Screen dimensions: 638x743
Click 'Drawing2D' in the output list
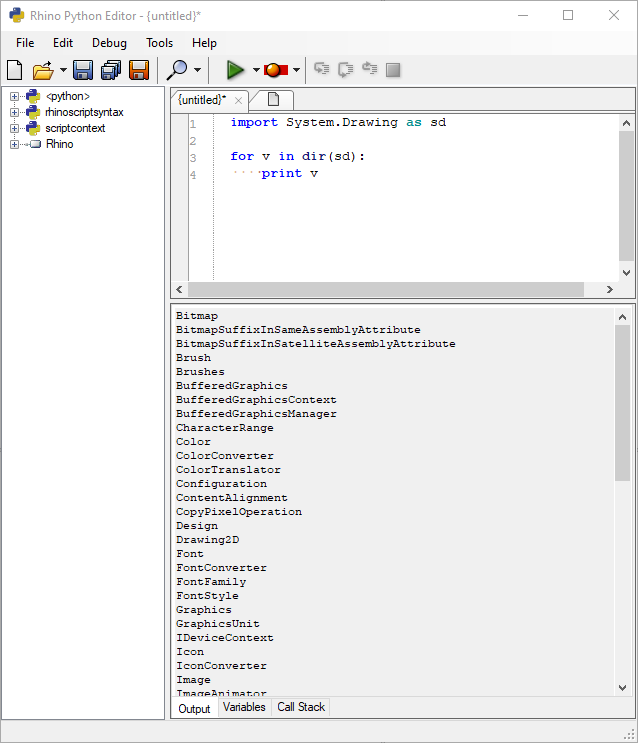pyautogui.click(x=208, y=540)
